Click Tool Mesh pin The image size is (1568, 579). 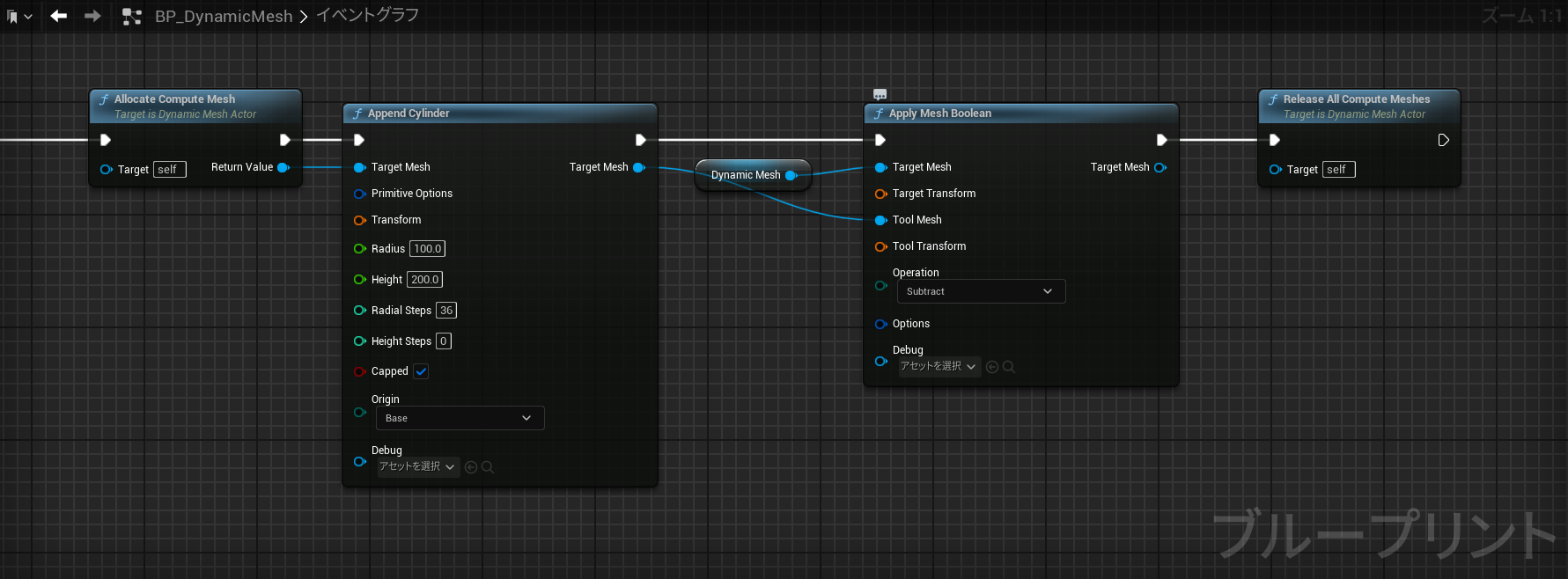coord(881,220)
